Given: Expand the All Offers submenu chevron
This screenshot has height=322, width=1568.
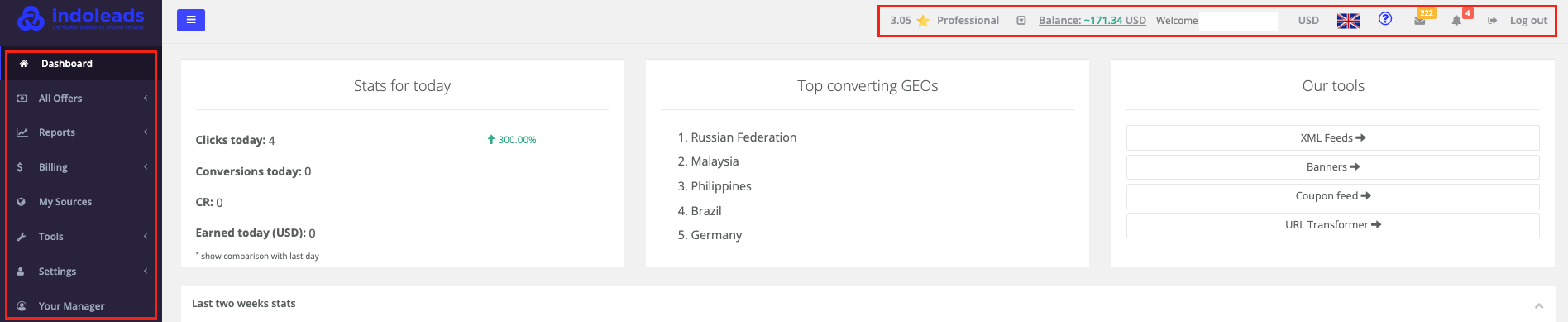Looking at the screenshot, I should point(146,99).
